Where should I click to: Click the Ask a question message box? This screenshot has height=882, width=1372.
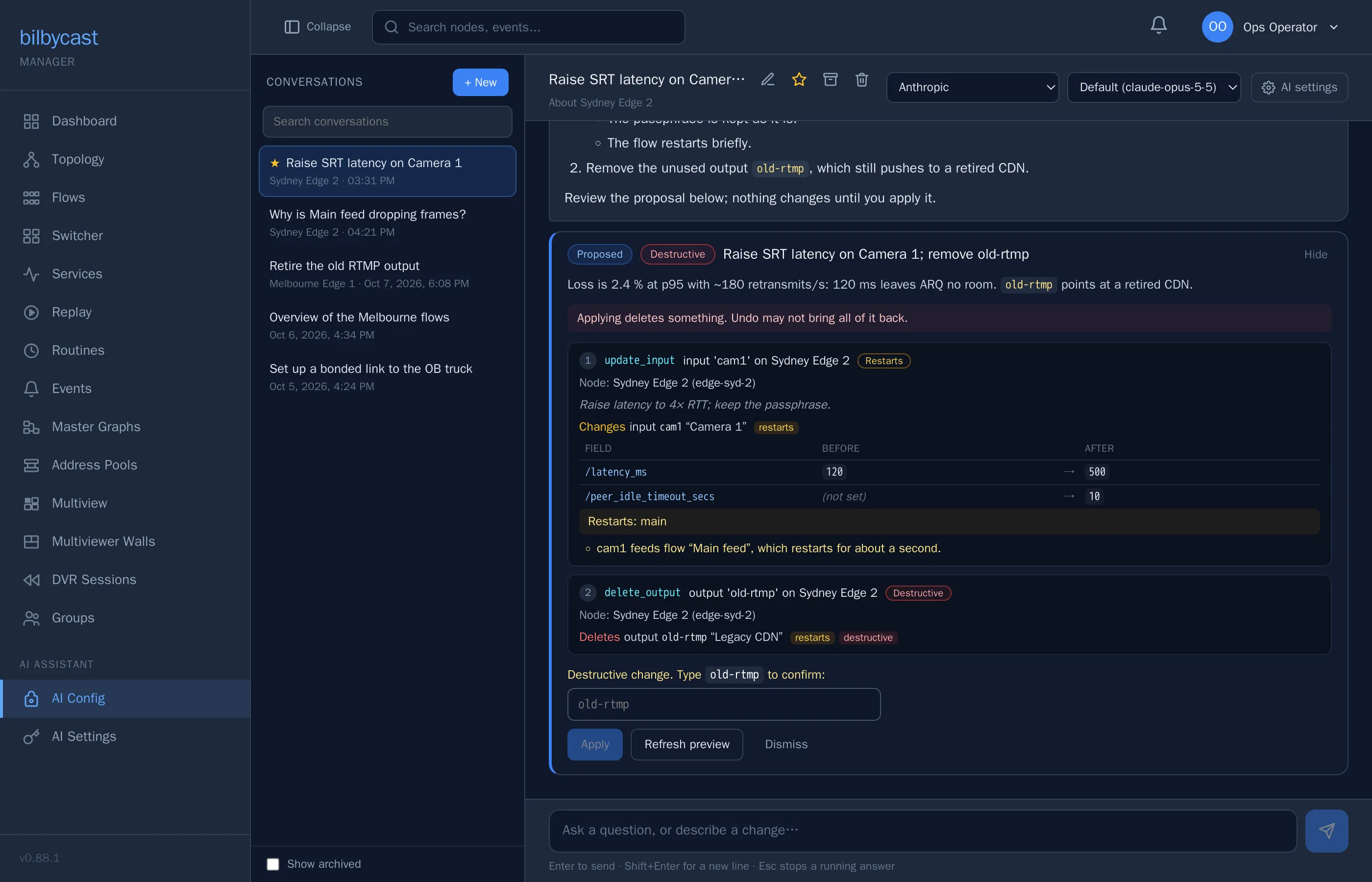tap(922, 831)
